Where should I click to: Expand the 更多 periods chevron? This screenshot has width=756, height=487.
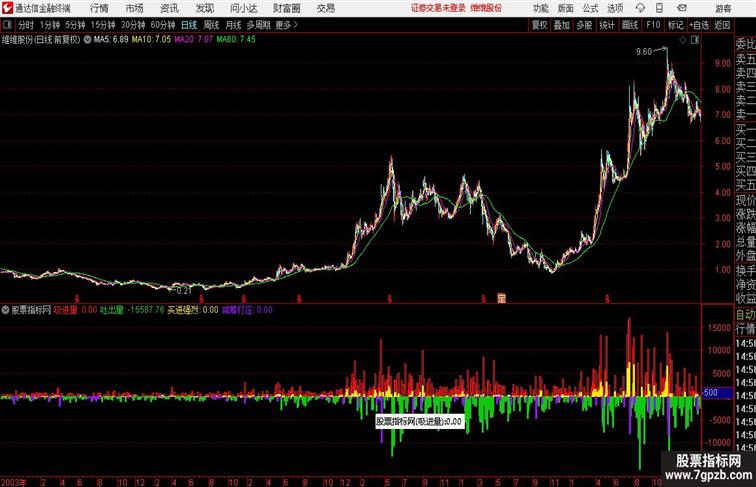286,25
